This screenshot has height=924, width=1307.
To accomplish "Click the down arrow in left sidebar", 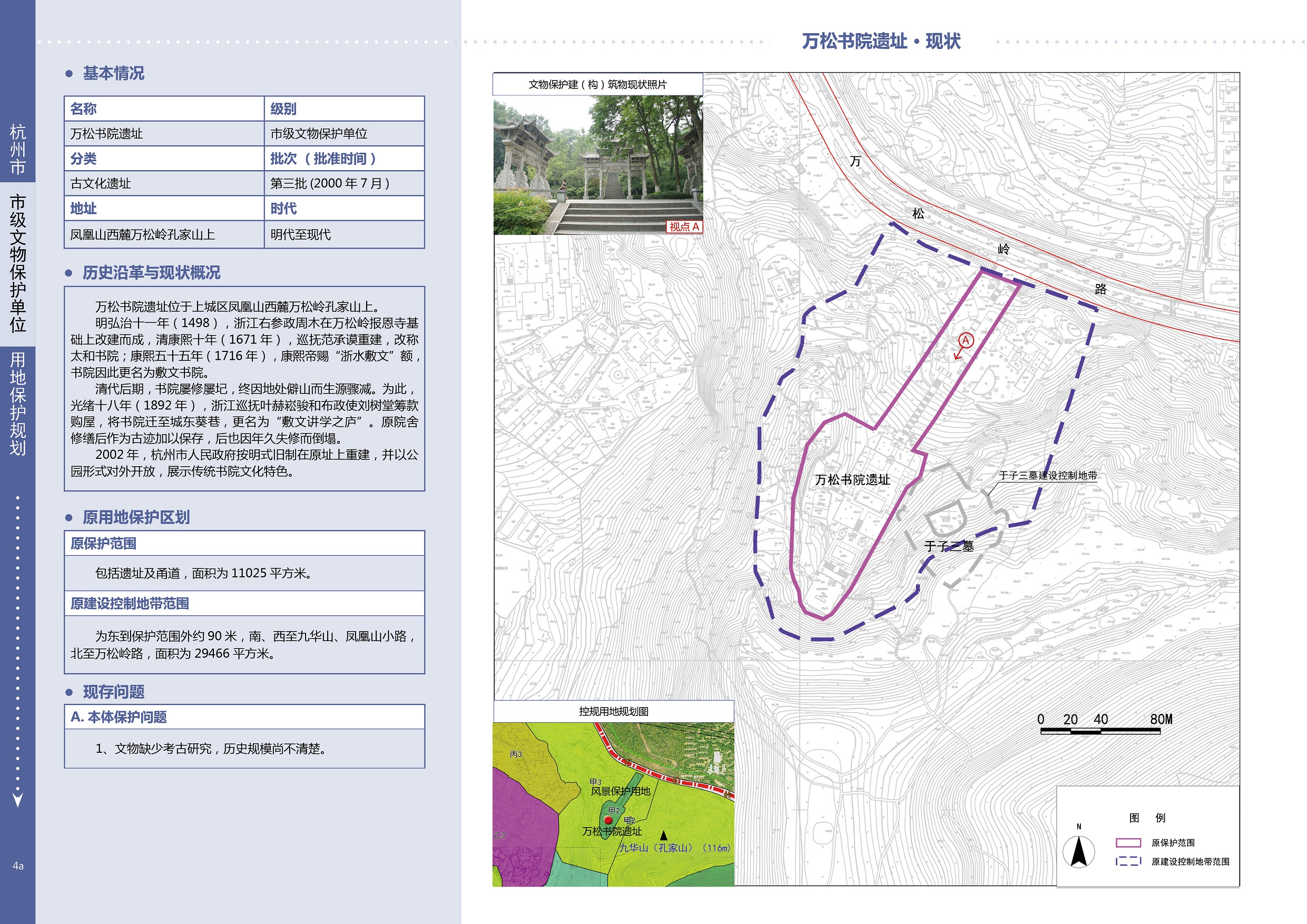I will [17, 800].
